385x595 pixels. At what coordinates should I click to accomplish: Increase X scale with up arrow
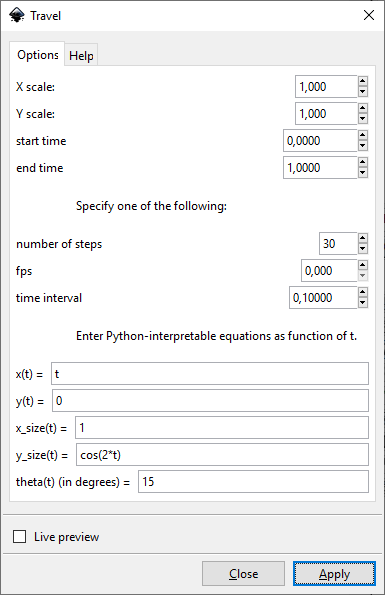click(363, 81)
